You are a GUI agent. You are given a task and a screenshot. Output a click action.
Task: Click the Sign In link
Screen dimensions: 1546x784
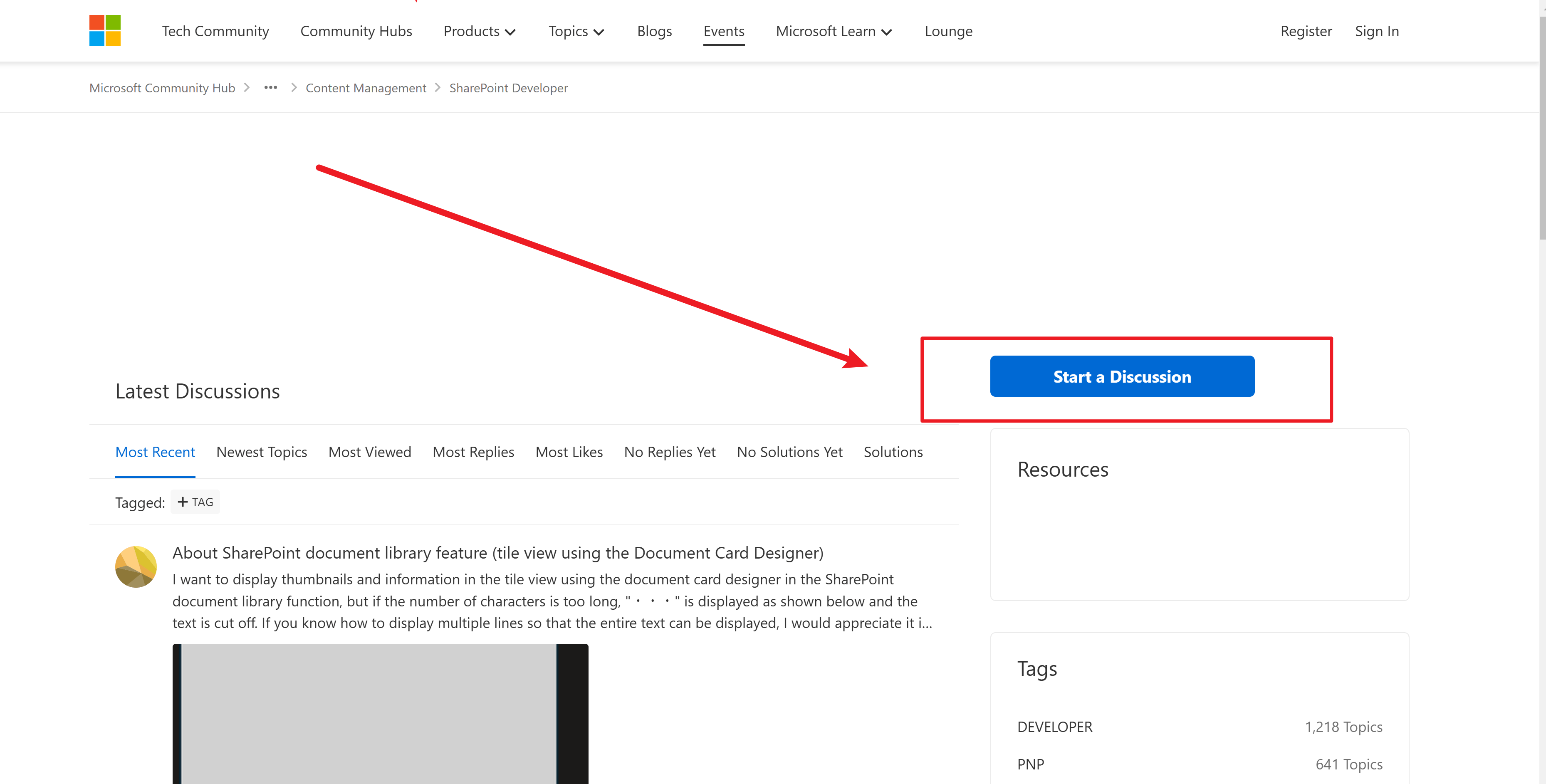(x=1377, y=31)
